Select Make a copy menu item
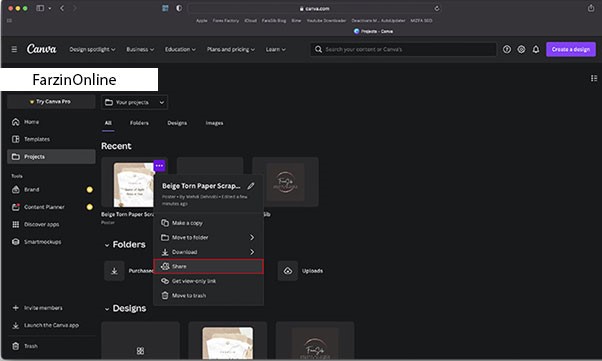602x361 pixels. coord(208,223)
